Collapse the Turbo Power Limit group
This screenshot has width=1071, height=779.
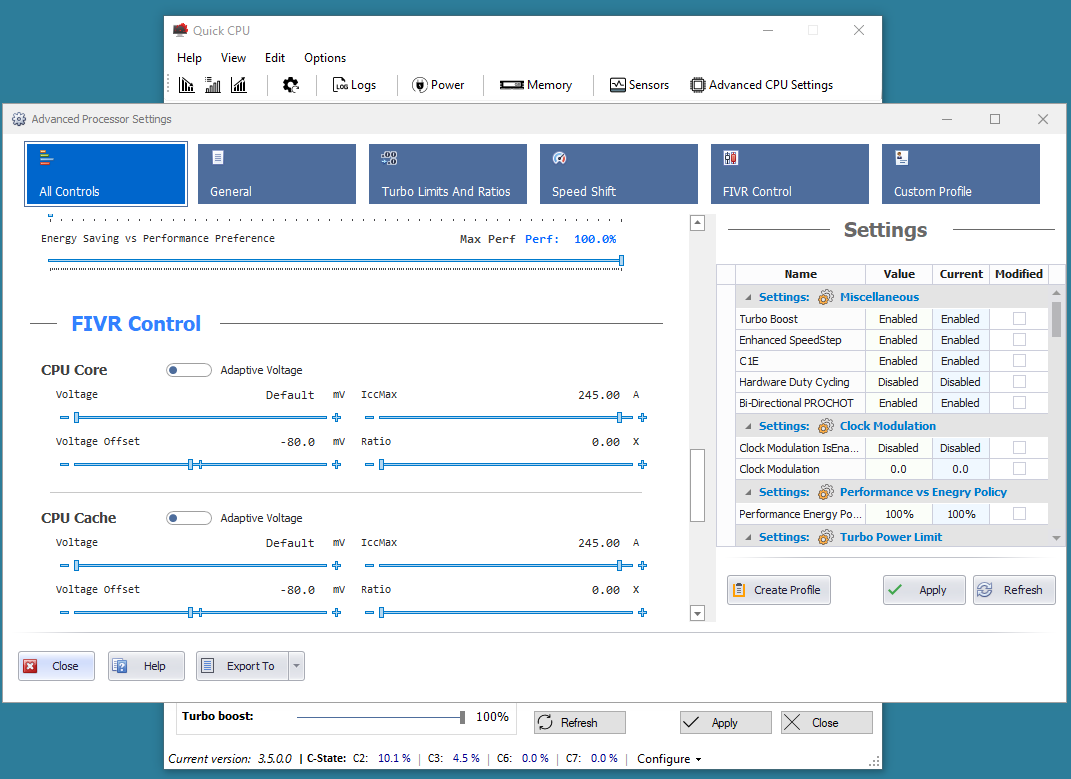tap(748, 538)
